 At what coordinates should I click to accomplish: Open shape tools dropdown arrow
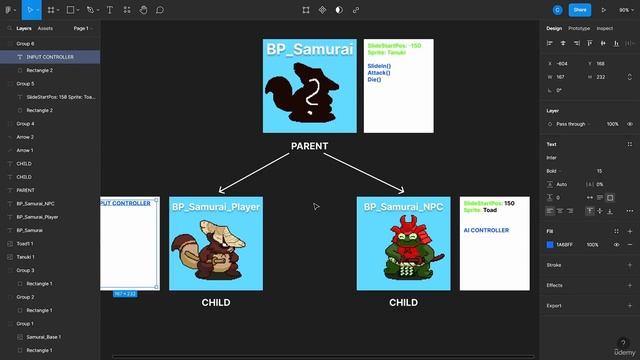78,10
